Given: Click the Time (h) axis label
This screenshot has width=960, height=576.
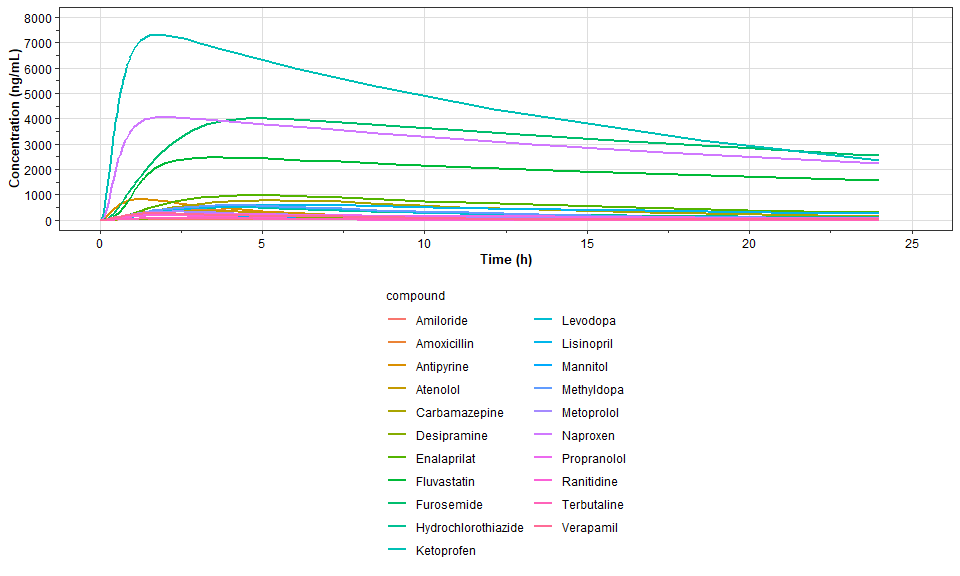Looking at the screenshot, I should (x=507, y=258).
